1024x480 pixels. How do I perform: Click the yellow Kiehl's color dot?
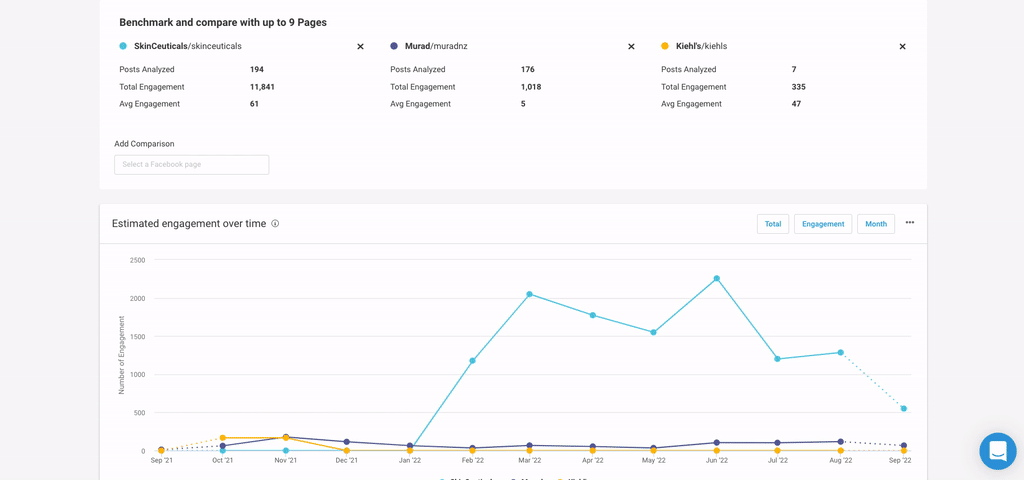[x=665, y=46]
